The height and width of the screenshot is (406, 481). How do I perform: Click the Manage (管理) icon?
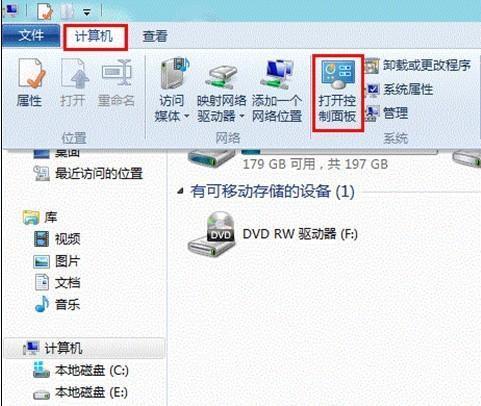click(372, 113)
